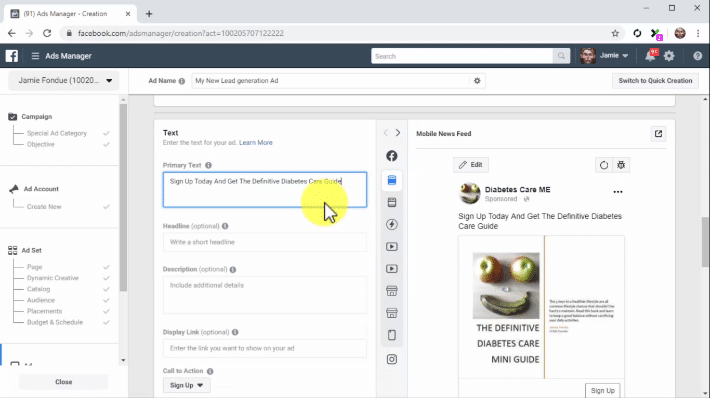Open the ad post three-dots menu
710x398 pixels.
[x=618, y=192]
